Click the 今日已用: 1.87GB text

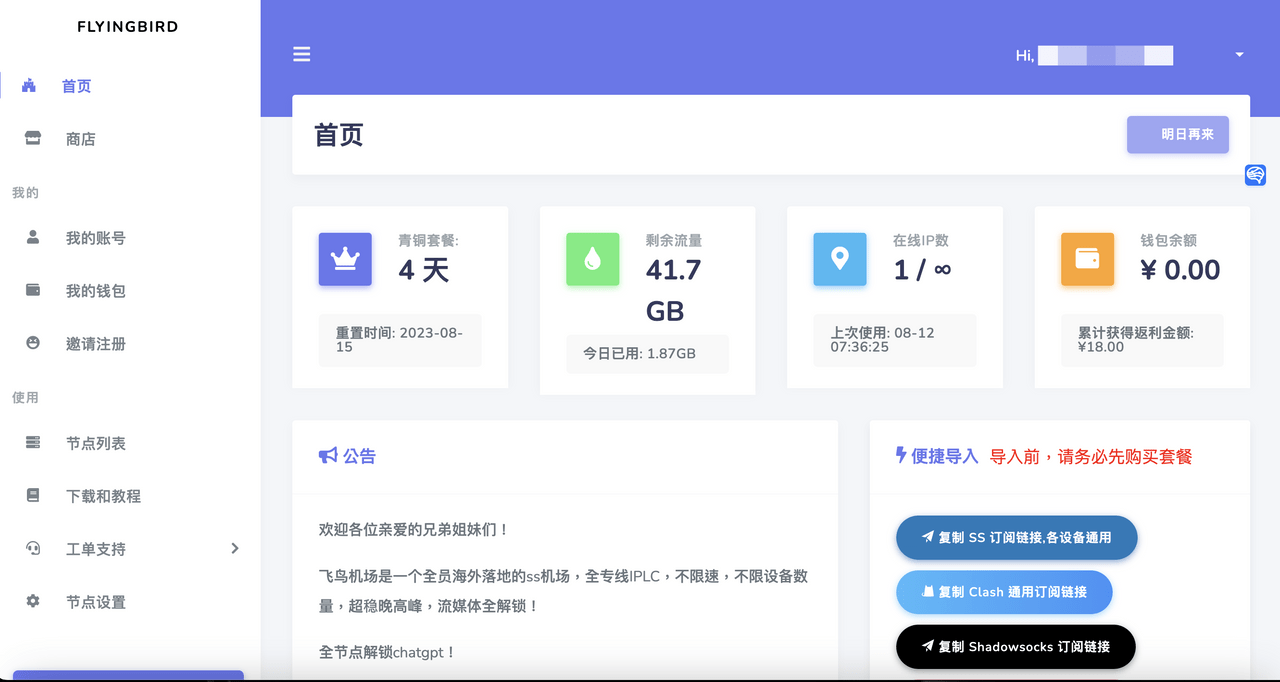click(639, 354)
